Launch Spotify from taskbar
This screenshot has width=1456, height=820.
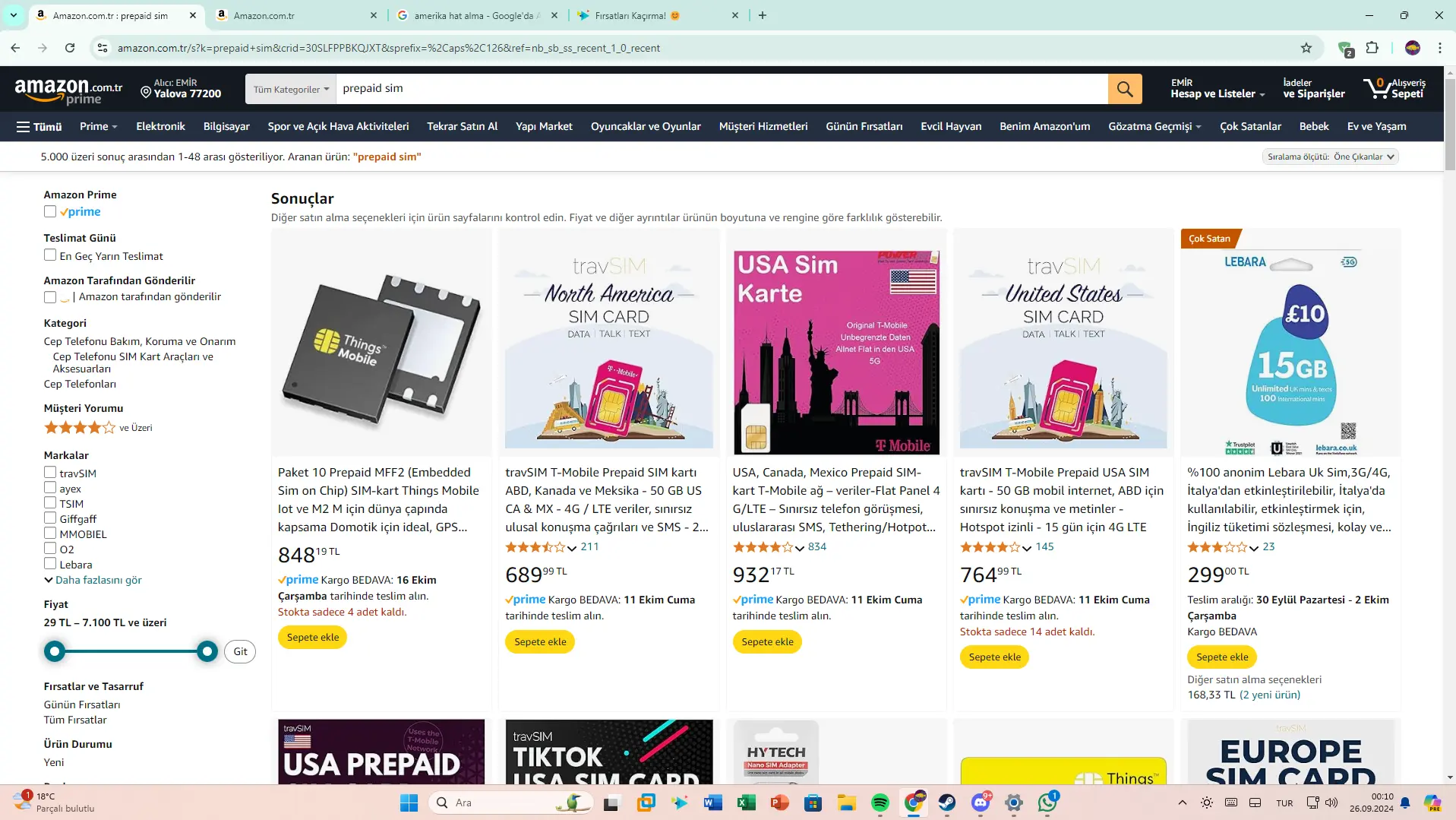[880, 803]
